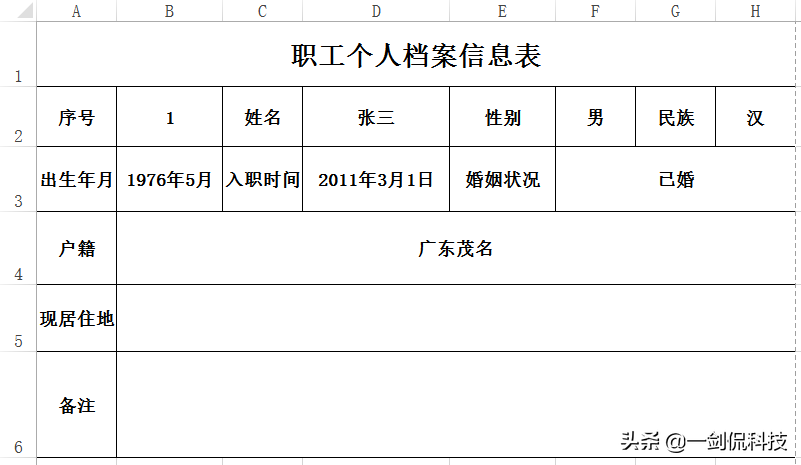
Task: Click the select-all corner triangle
Action: click(25, 11)
